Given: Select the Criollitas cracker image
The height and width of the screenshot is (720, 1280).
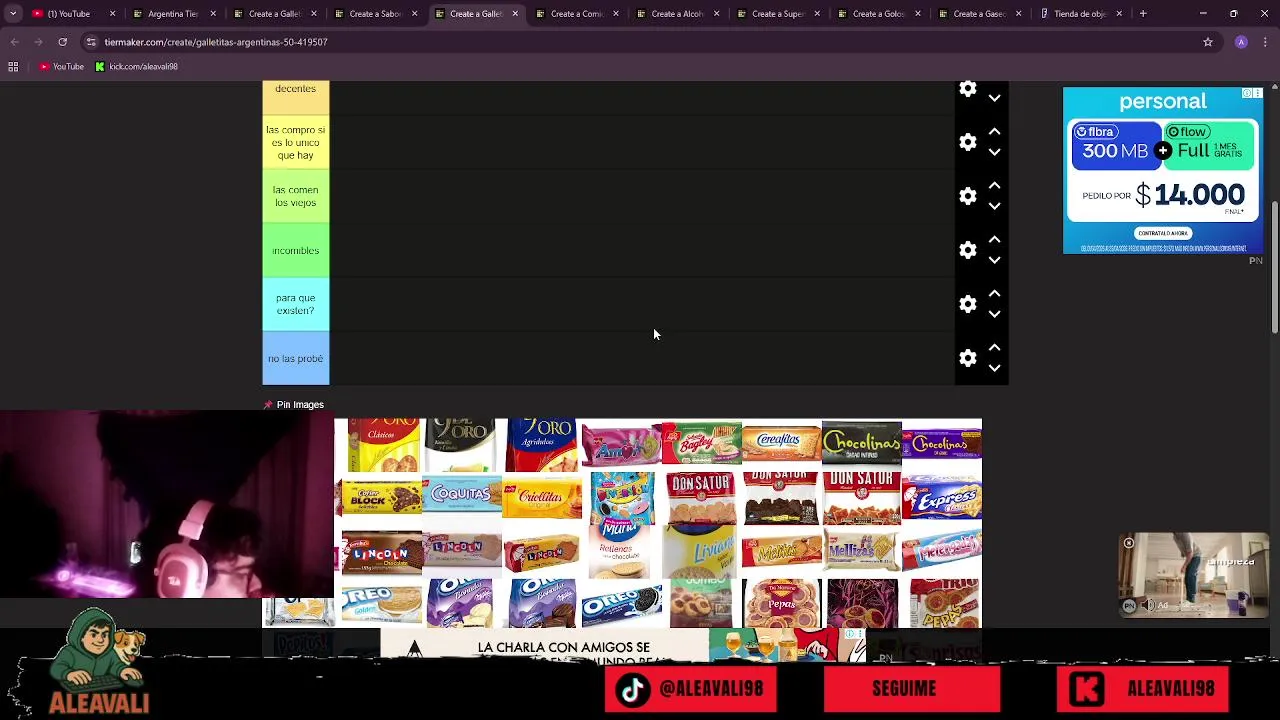Looking at the screenshot, I should (x=541, y=498).
